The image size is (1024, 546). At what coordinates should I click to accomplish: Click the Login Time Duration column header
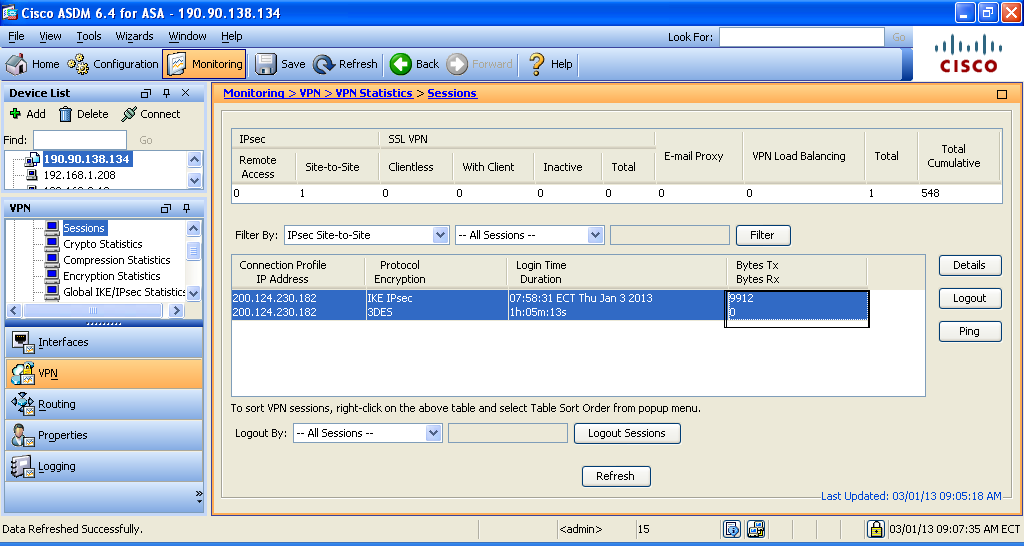(617, 272)
